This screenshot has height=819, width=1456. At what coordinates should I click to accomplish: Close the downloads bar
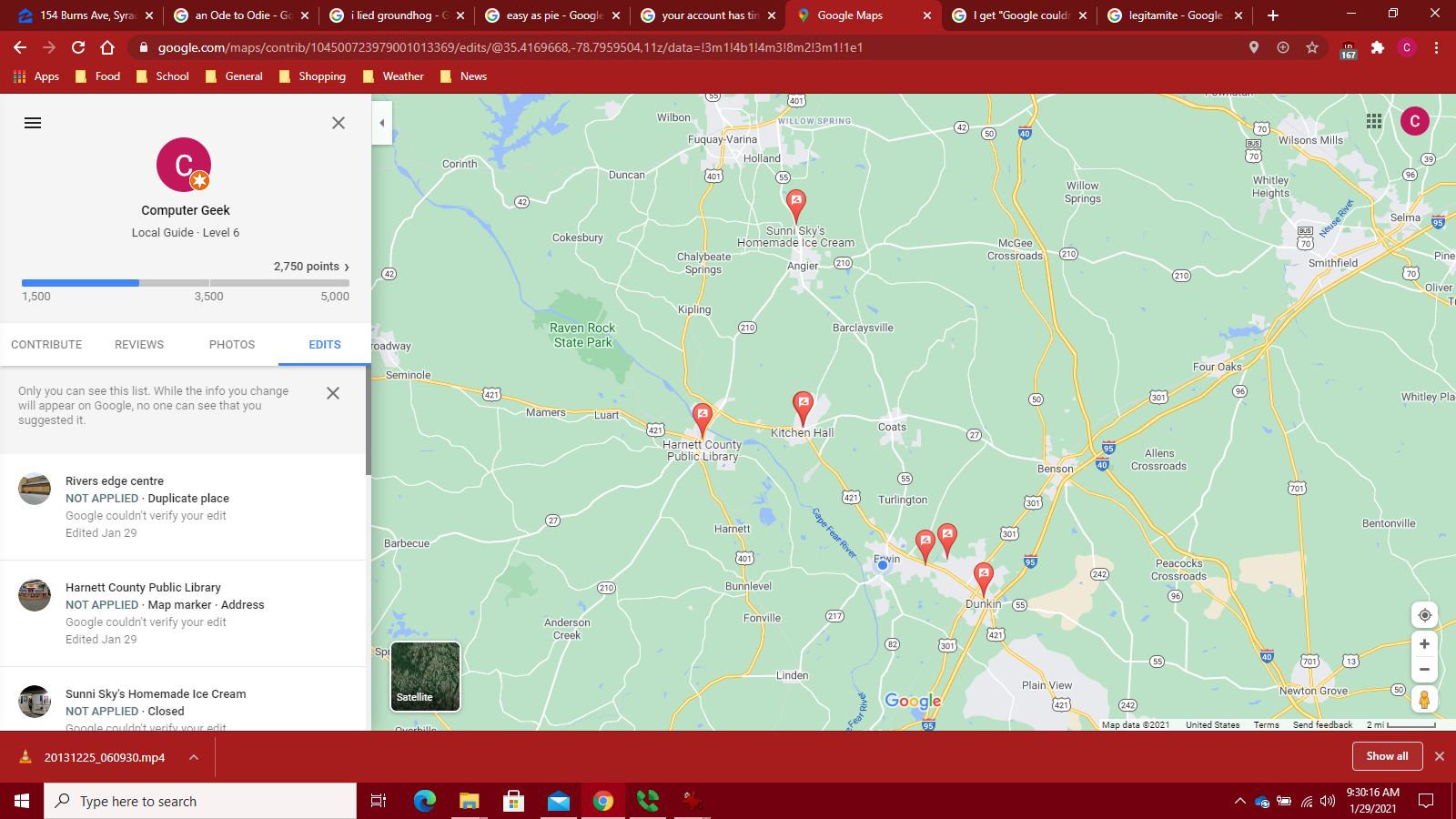point(1440,756)
